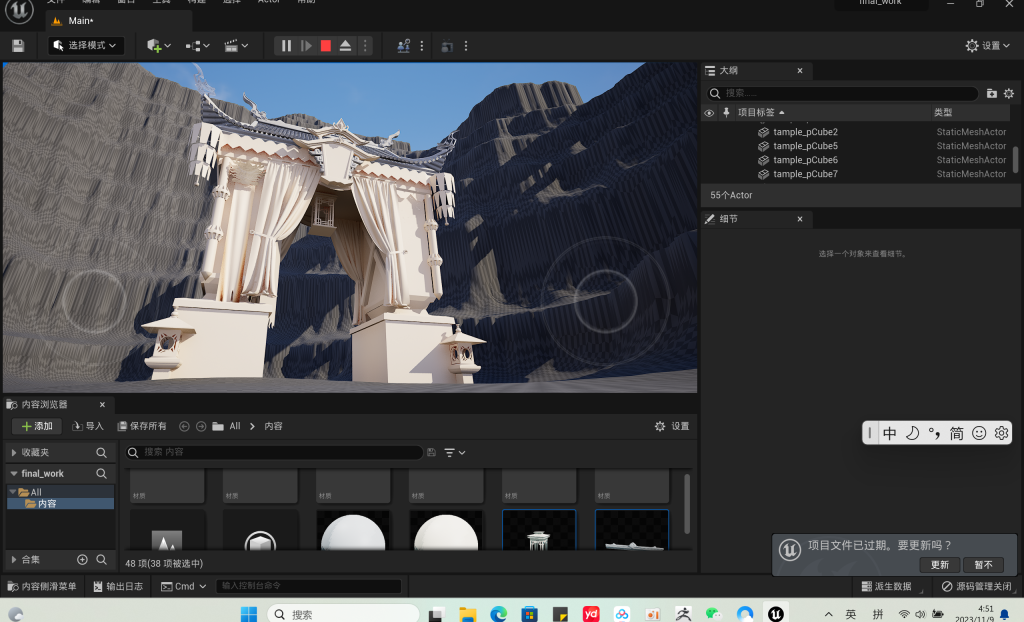Collapse the final_work section
1024x622 pixels.
click(14, 474)
